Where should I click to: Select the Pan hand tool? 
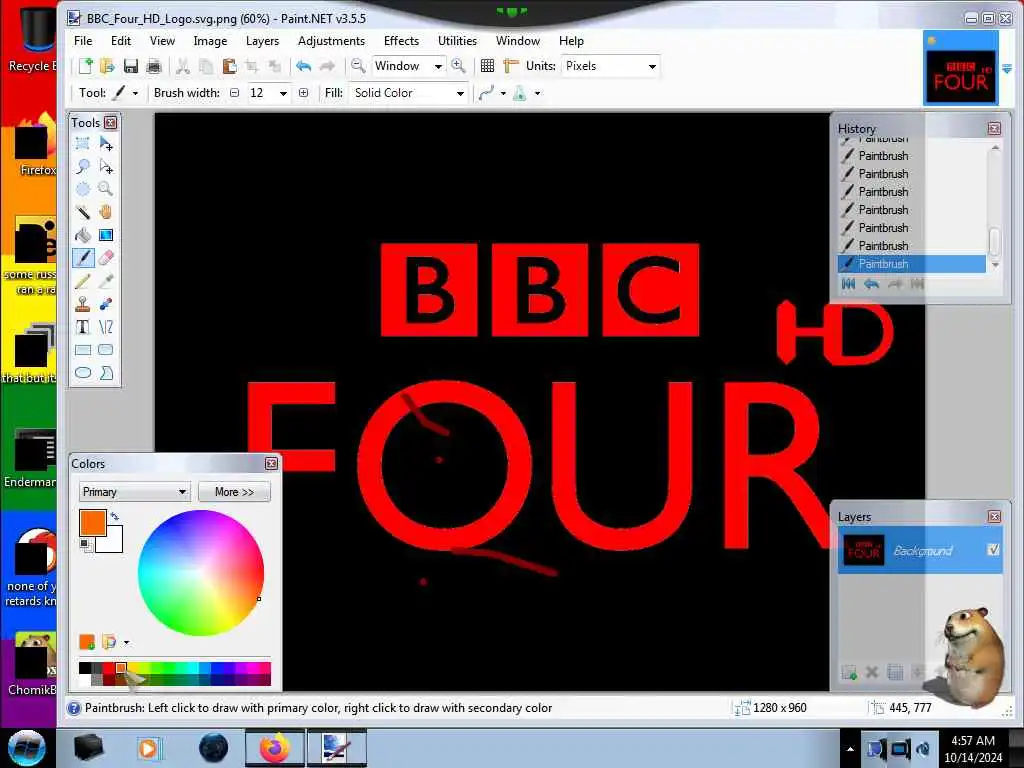coord(106,212)
